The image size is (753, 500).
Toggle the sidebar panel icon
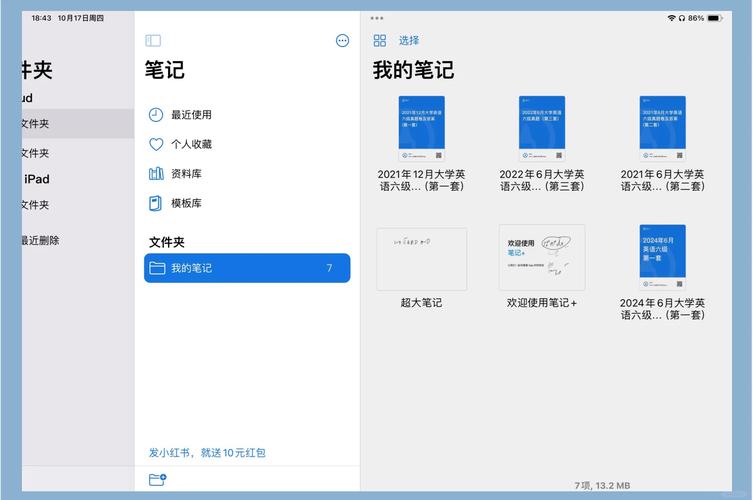pyautogui.click(x=153, y=40)
